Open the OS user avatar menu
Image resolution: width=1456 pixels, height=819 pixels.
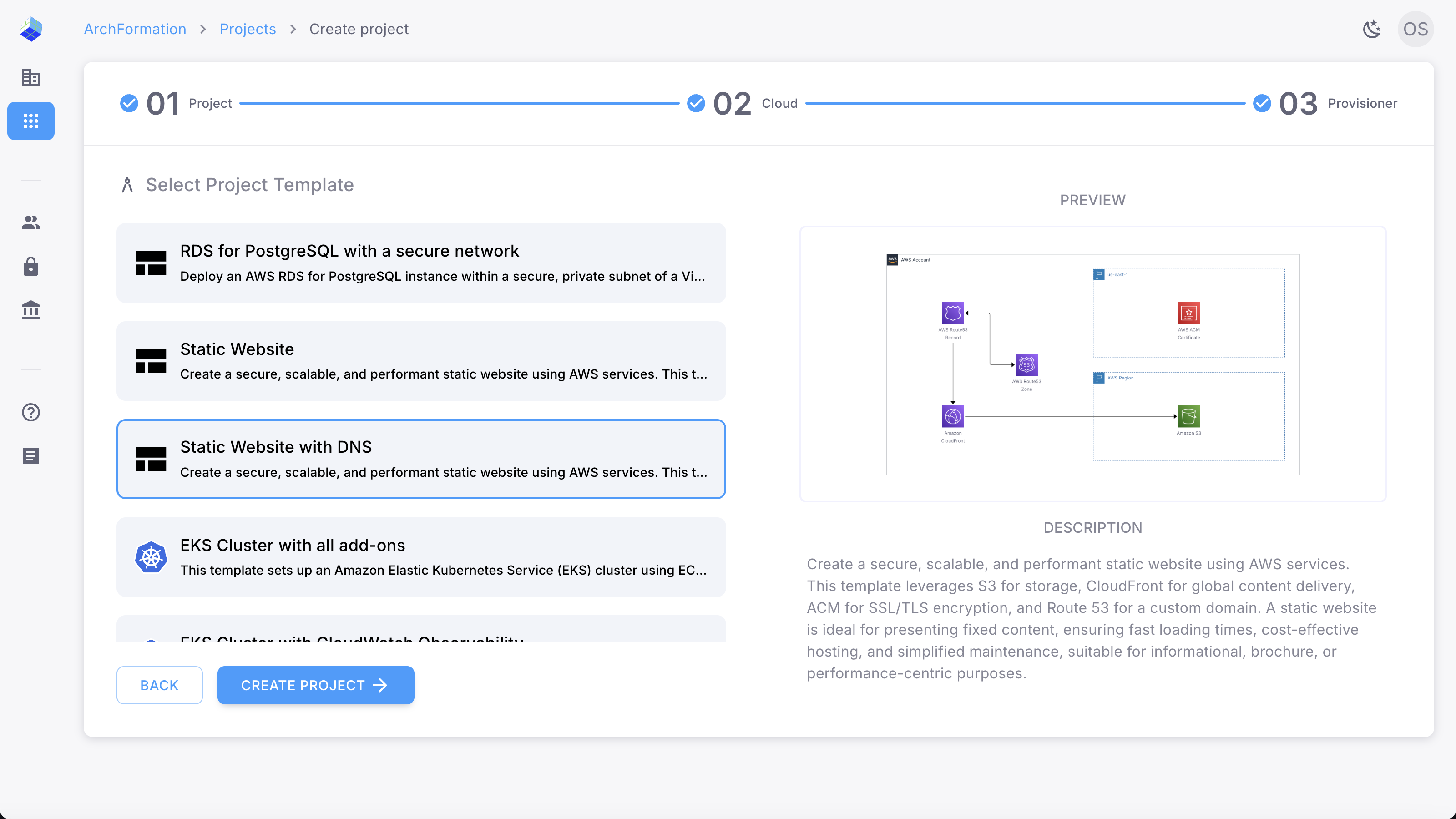(x=1416, y=29)
